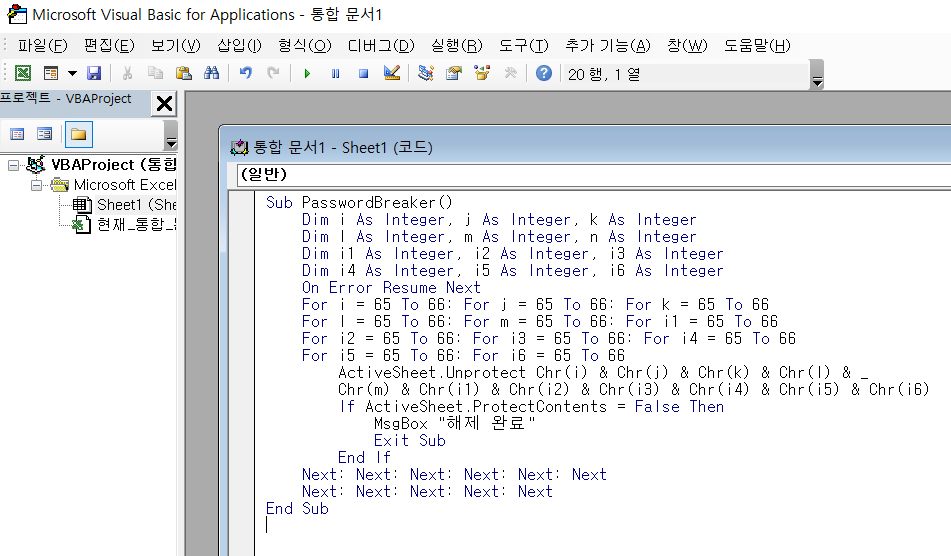Open the 추가 기능(A) menu

(x=608, y=45)
